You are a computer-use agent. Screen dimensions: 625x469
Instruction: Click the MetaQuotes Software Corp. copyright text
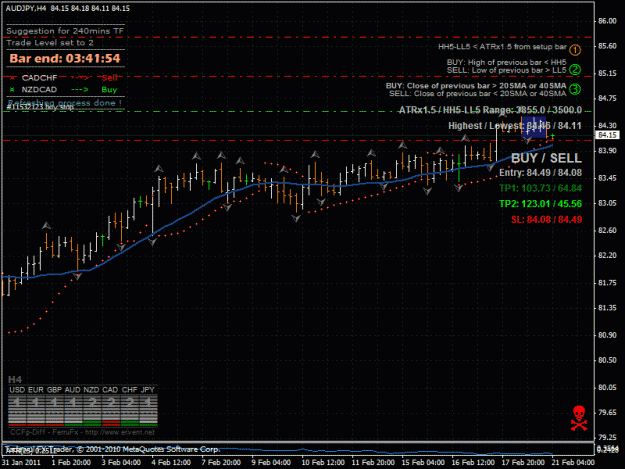click(x=148, y=449)
